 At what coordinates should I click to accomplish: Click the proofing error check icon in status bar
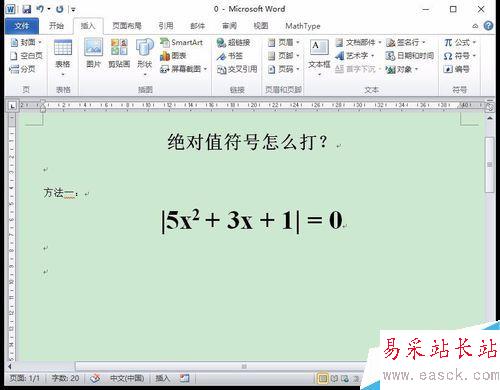95,378
